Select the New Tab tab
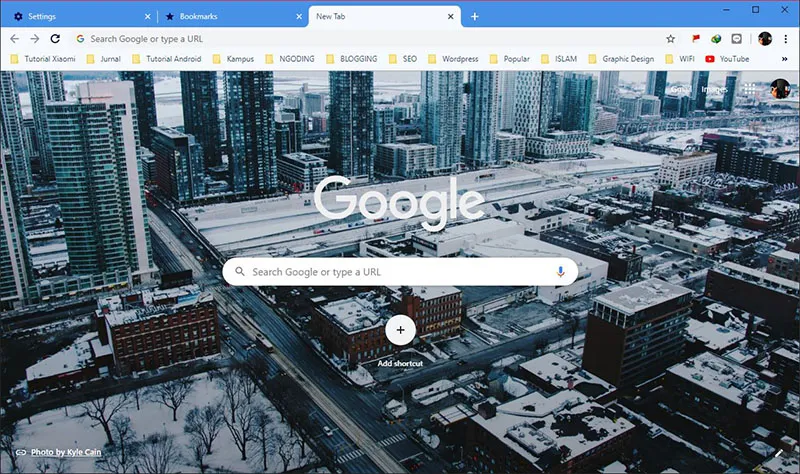This screenshot has width=800, height=474. (x=385, y=16)
